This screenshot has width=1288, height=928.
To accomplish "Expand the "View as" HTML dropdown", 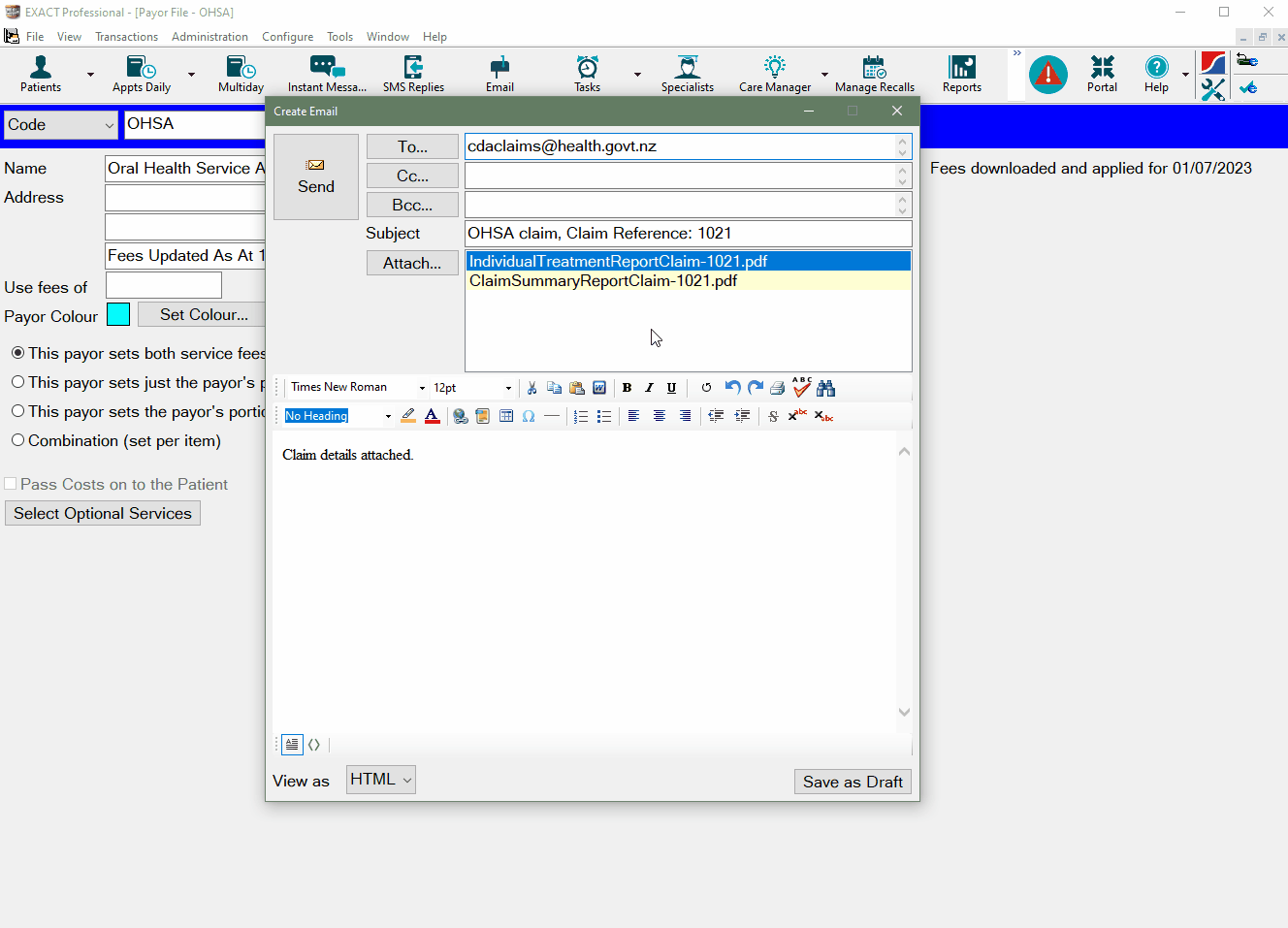I will tap(380, 780).
